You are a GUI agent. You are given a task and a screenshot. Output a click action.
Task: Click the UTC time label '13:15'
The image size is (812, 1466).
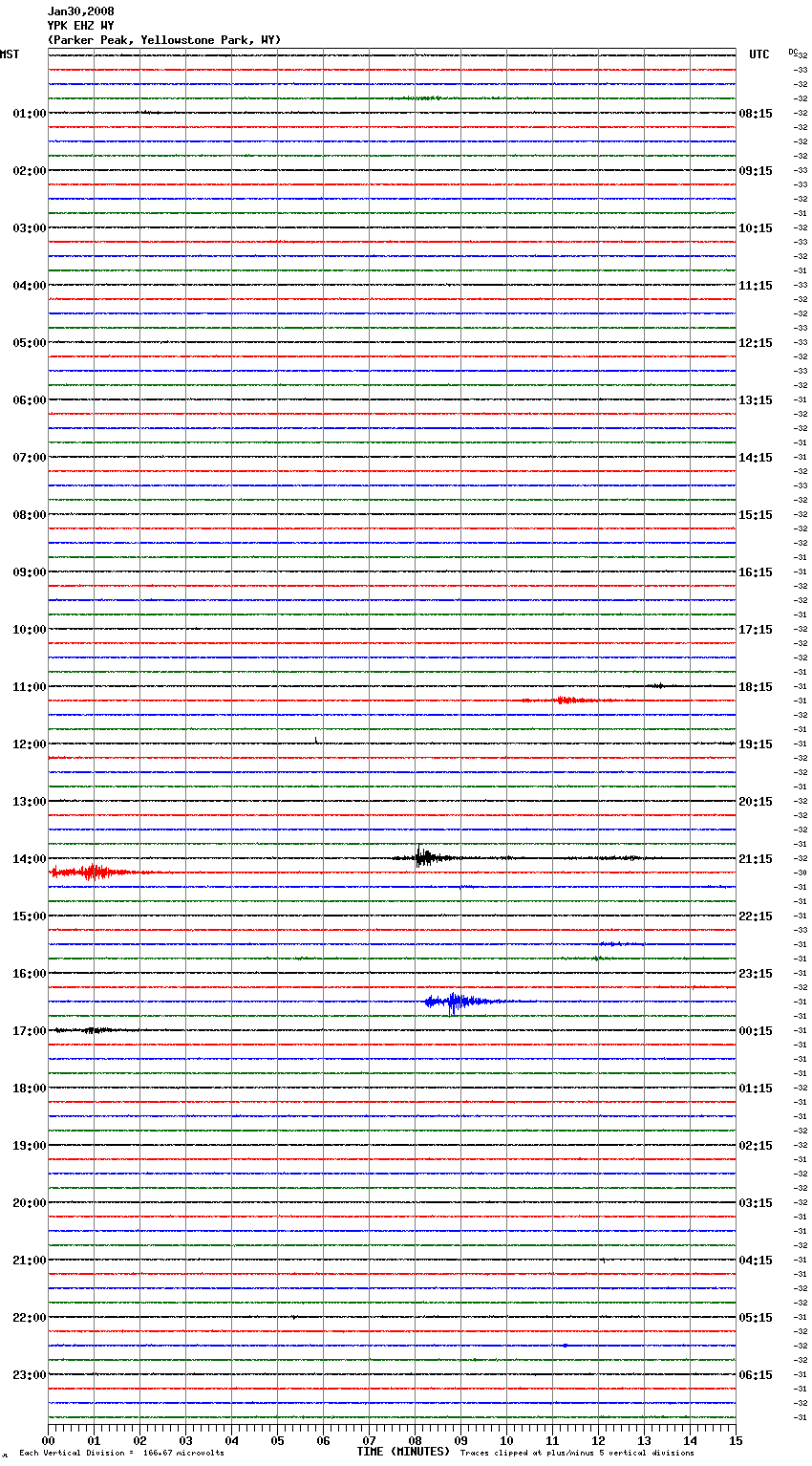756,400
